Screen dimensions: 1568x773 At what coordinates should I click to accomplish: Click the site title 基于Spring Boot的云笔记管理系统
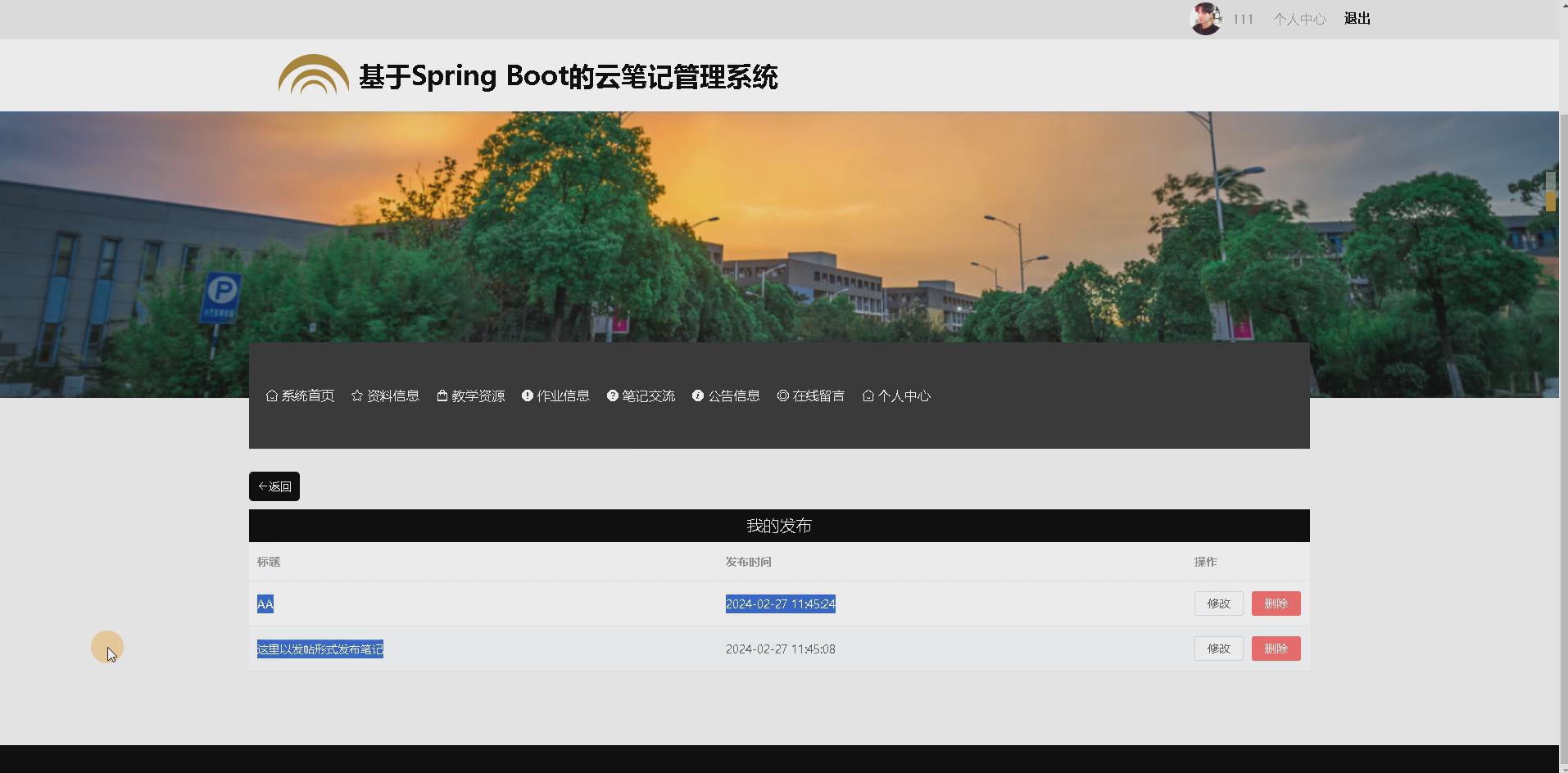568,76
